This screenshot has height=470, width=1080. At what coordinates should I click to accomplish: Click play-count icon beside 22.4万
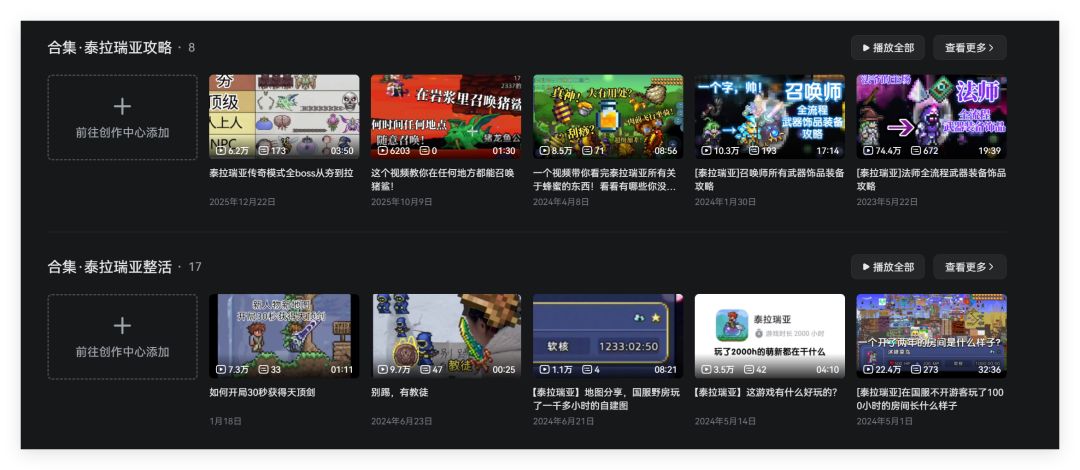pyautogui.click(x=868, y=369)
